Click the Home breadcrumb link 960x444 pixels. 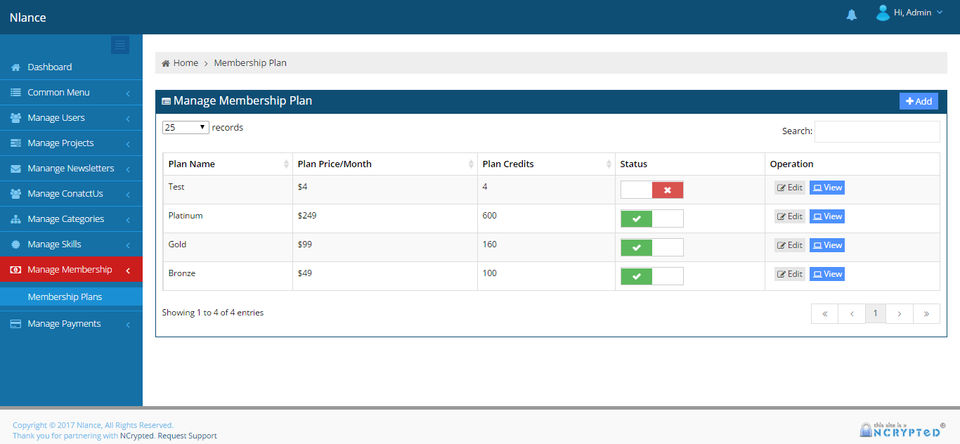(x=186, y=63)
